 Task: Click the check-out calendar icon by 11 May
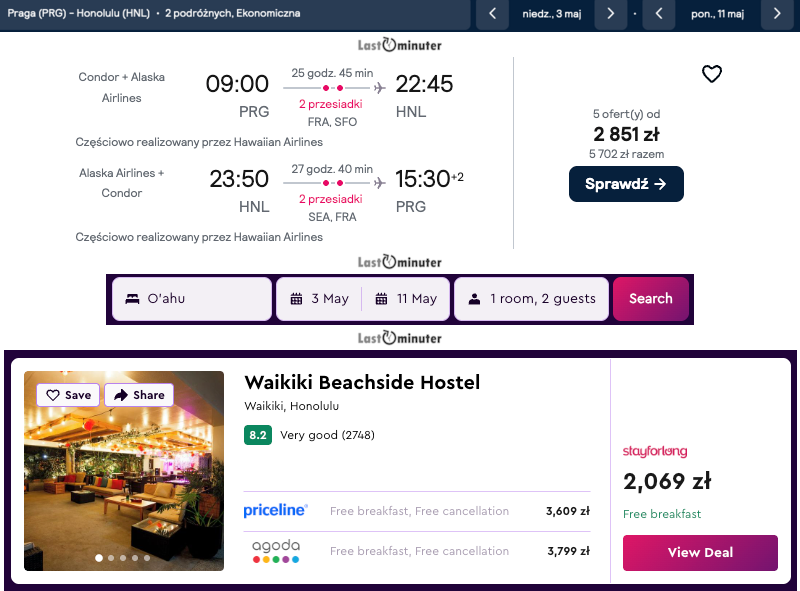[381, 299]
